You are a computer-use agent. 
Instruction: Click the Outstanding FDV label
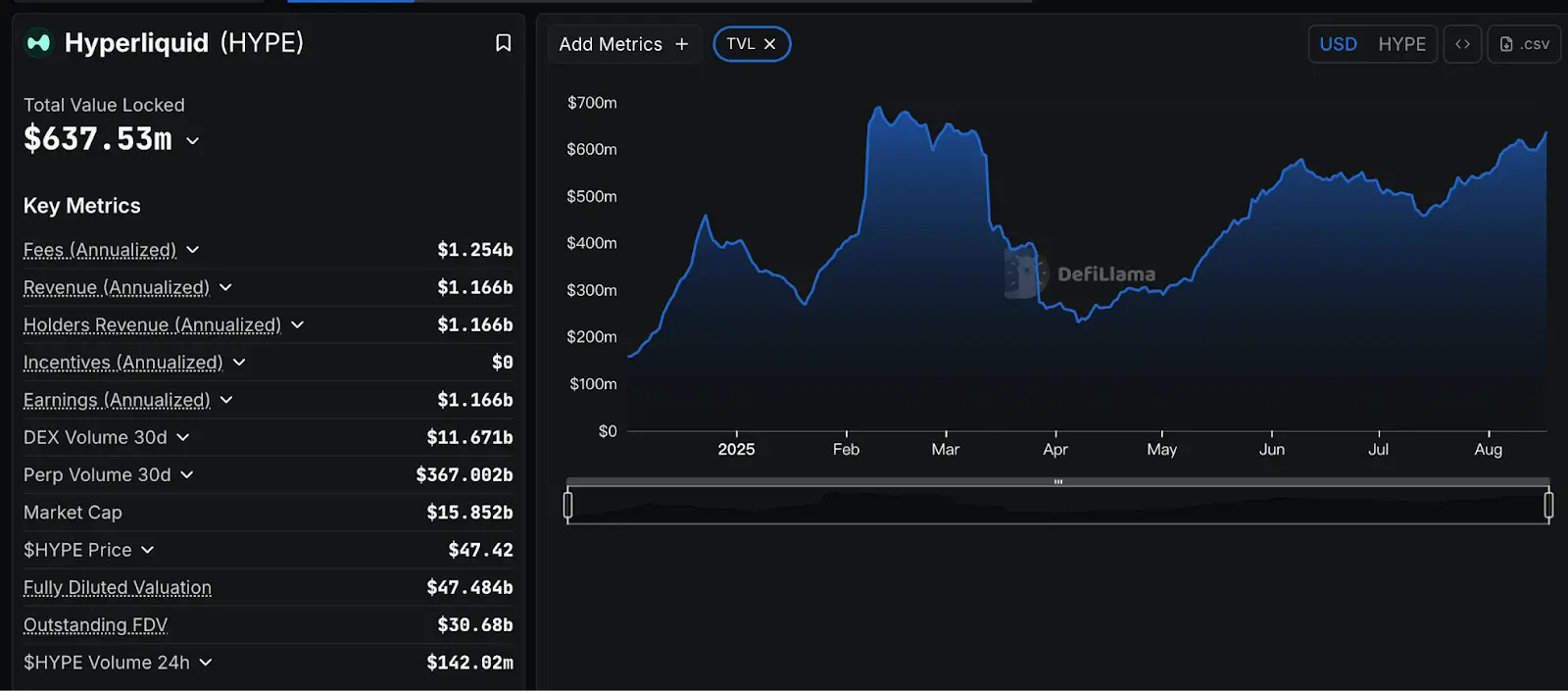click(95, 624)
